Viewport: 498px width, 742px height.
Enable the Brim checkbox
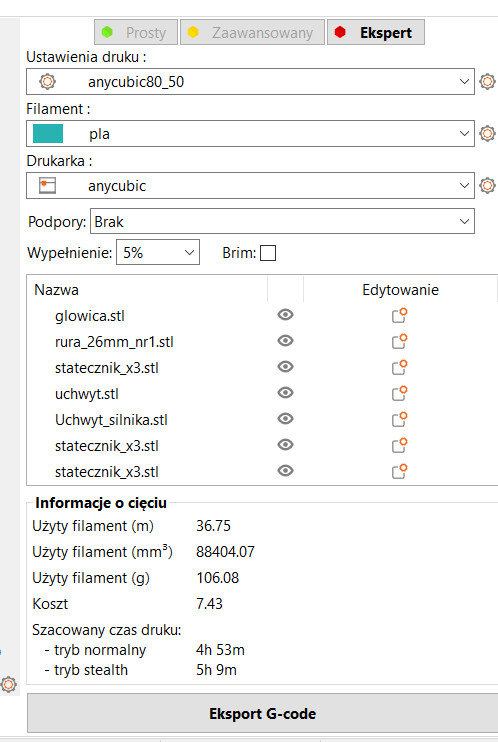pos(268,253)
